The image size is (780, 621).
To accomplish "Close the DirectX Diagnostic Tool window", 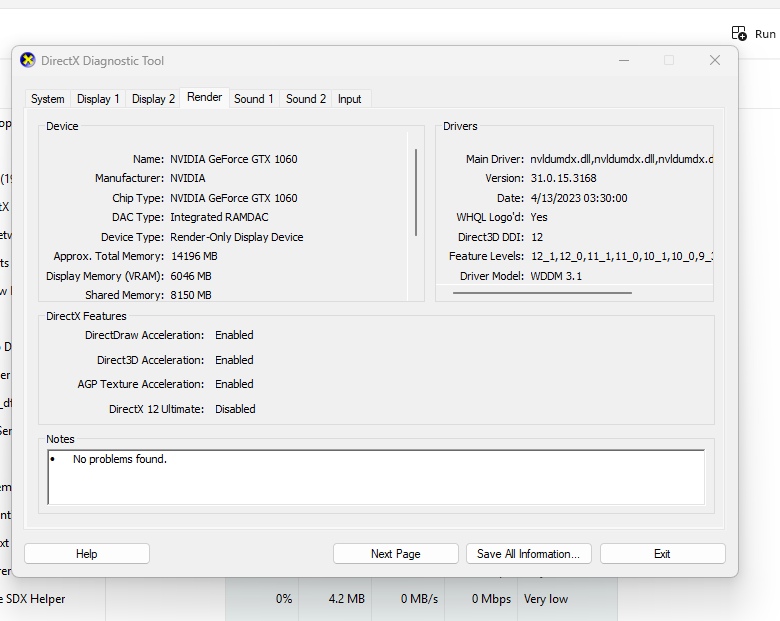I will pyautogui.click(x=714, y=60).
